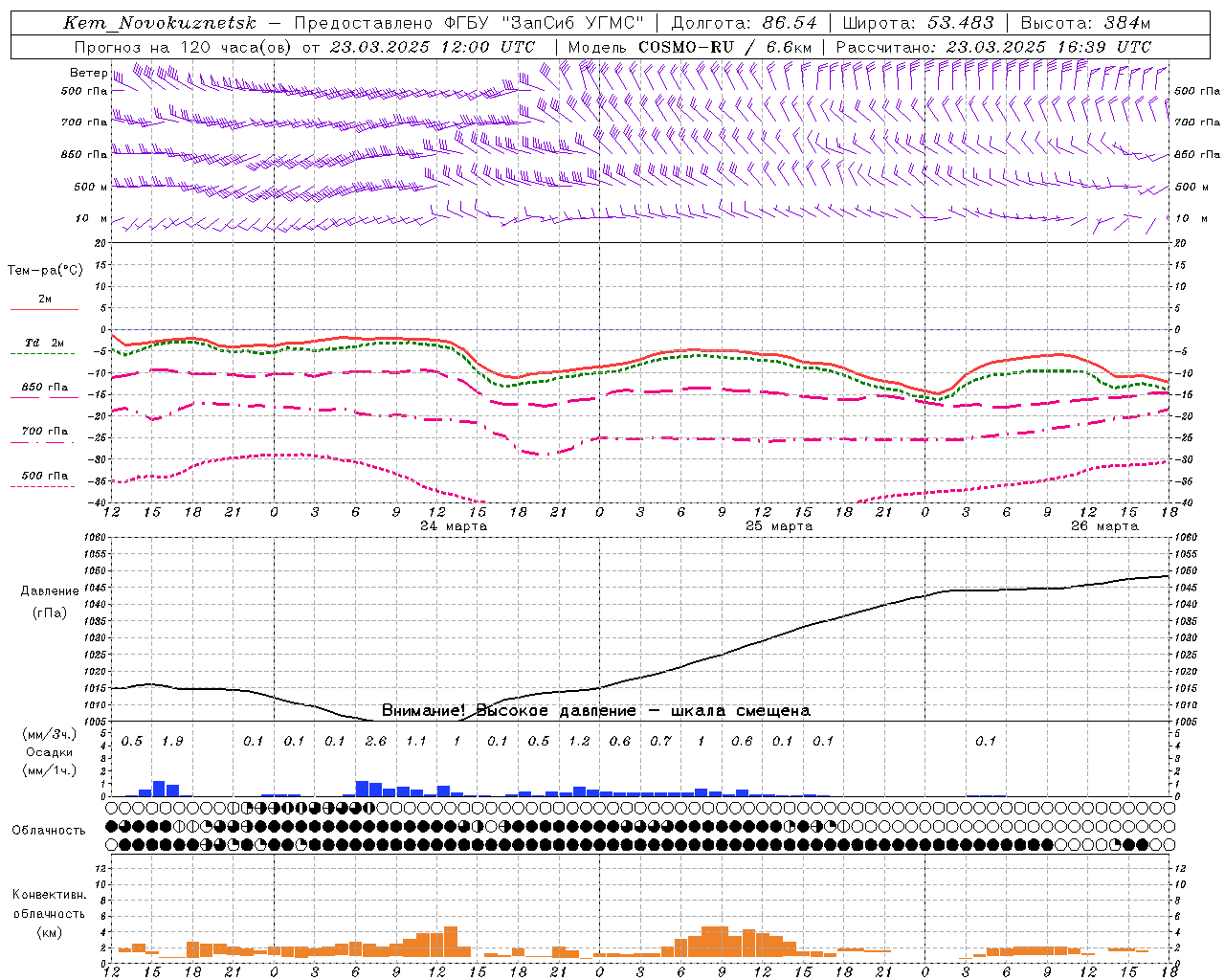
Task: Click the '(мм/1ч.)' precipitation unit label
Action: [x=48, y=769]
